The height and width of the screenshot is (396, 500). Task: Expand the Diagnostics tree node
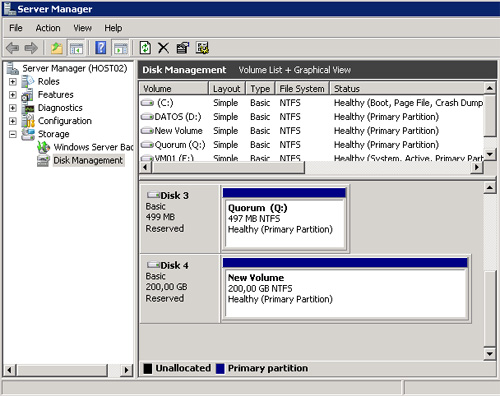[x=13, y=108]
